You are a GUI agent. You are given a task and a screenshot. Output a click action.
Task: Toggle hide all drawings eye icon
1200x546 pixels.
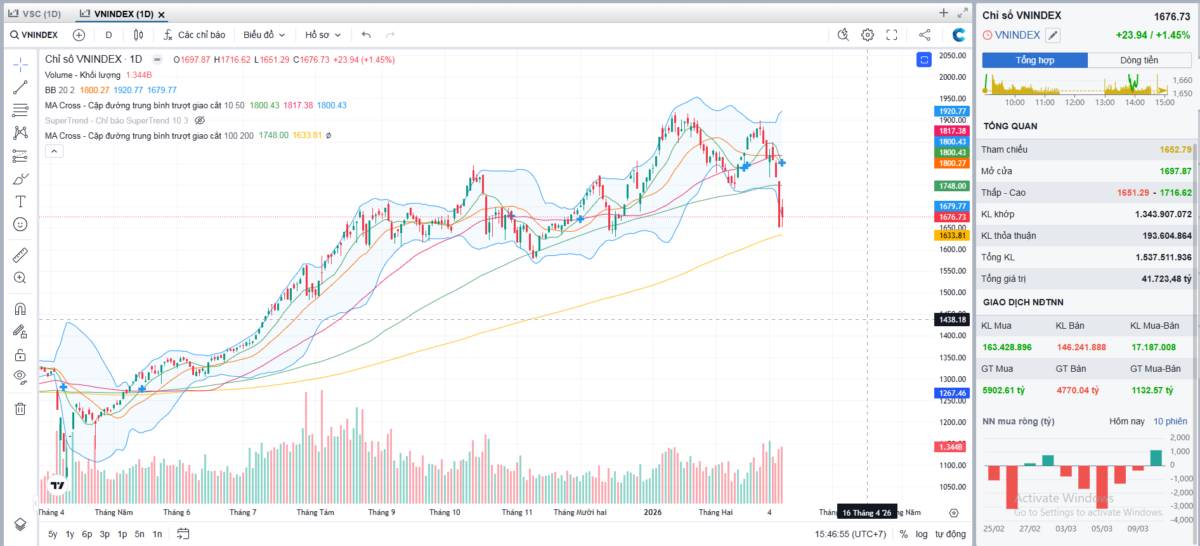click(x=20, y=377)
